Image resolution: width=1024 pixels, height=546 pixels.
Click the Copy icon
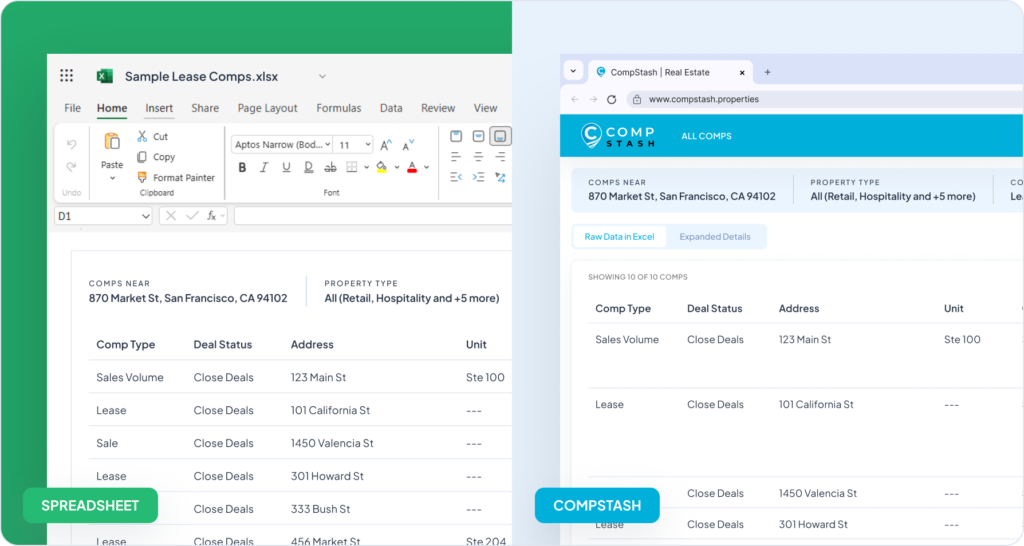(x=142, y=157)
